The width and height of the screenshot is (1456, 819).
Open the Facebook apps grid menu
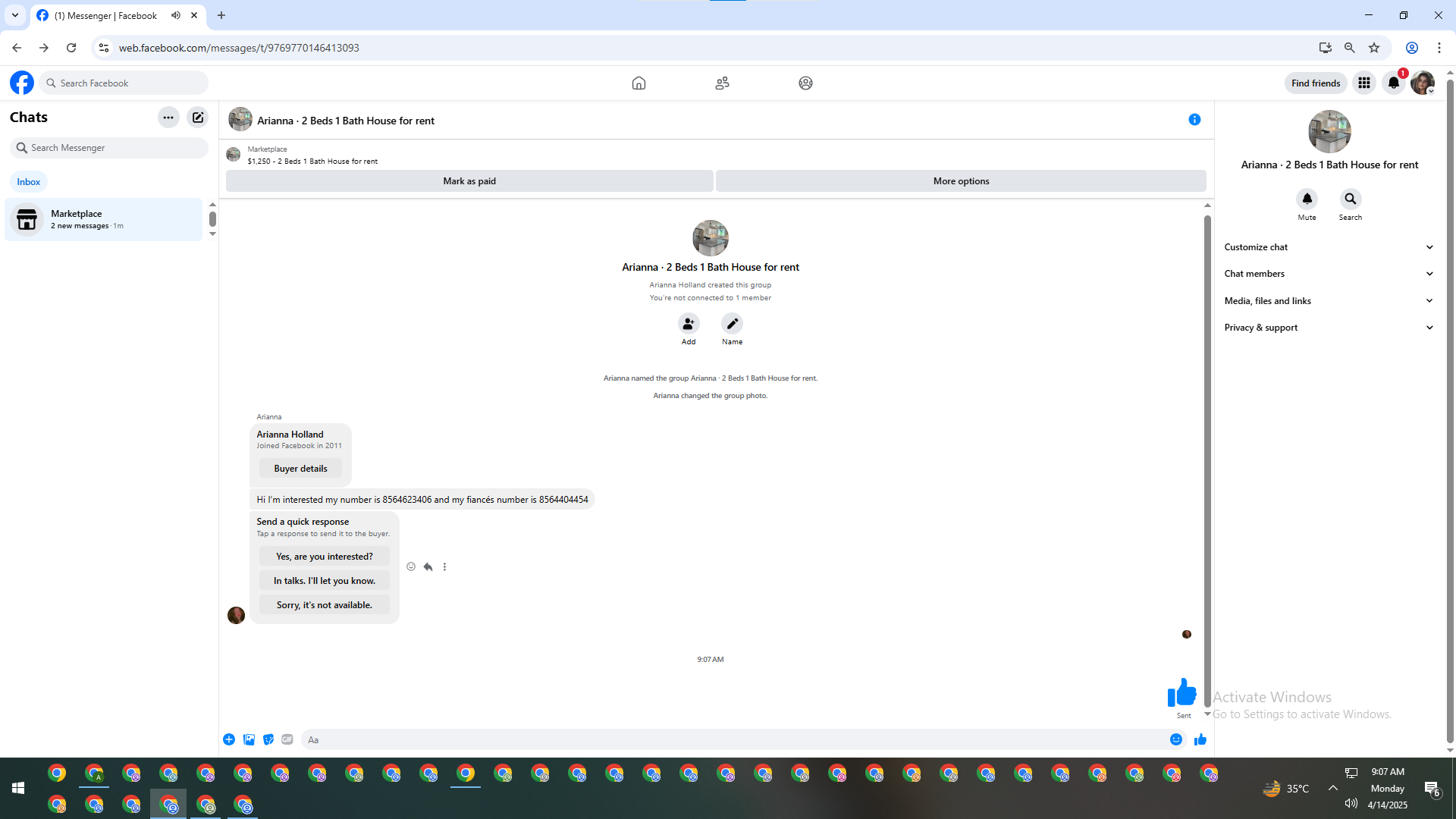[1363, 83]
